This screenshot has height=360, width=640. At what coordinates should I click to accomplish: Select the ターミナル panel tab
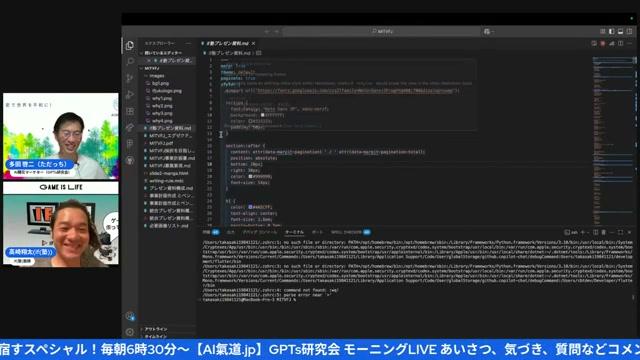tap(294, 232)
